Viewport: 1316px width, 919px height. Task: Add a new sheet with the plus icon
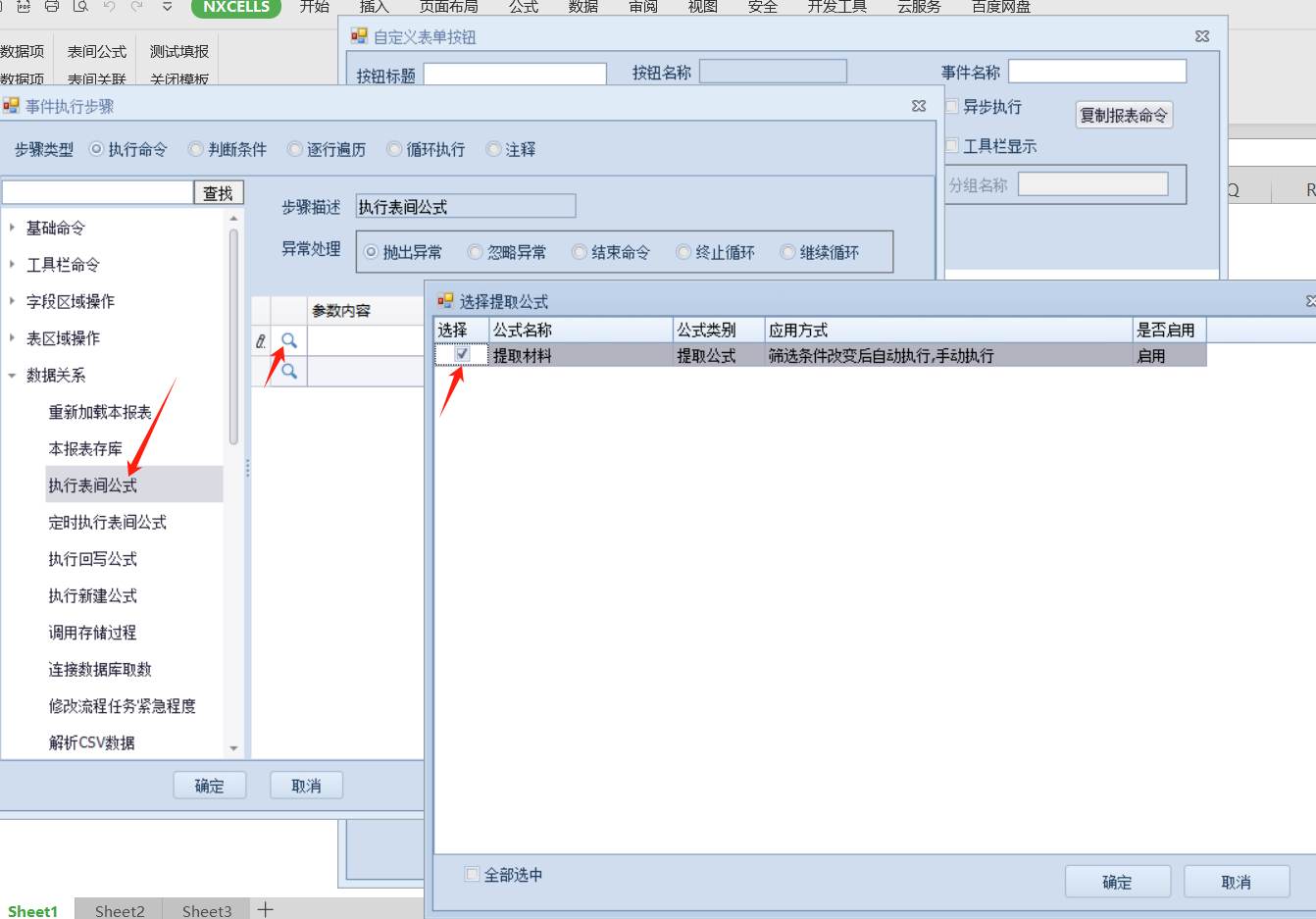coord(265,909)
